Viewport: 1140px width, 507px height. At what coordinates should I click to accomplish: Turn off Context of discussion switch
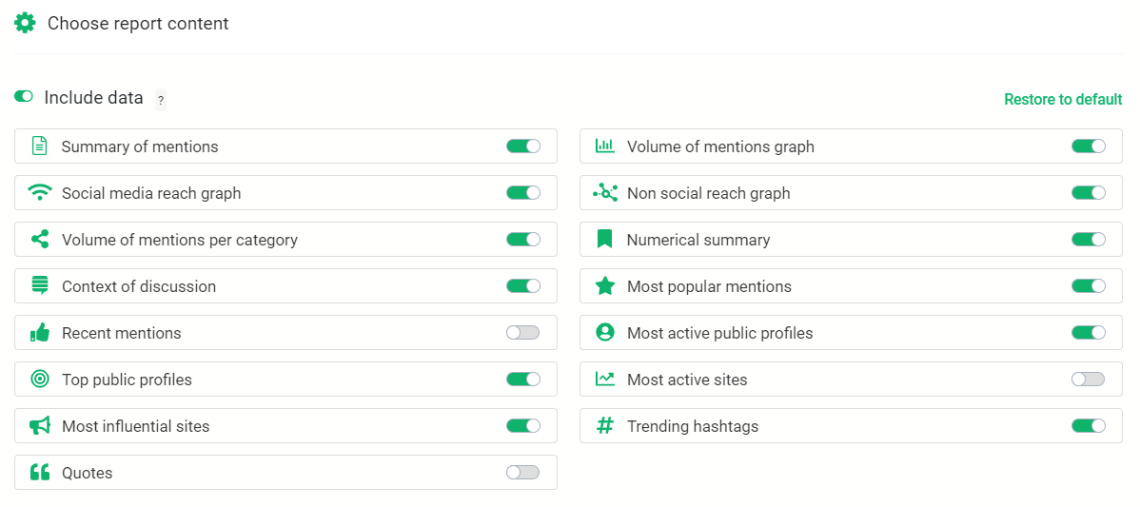[x=523, y=286]
